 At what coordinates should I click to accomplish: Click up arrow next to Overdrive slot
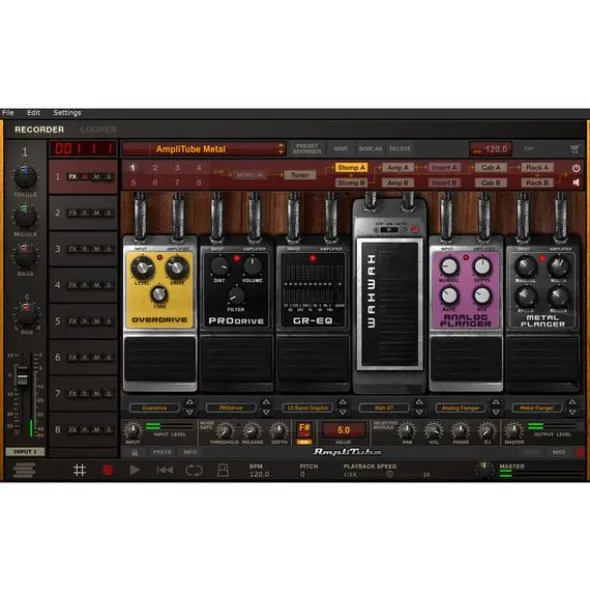pyautogui.click(x=190, y=402)
